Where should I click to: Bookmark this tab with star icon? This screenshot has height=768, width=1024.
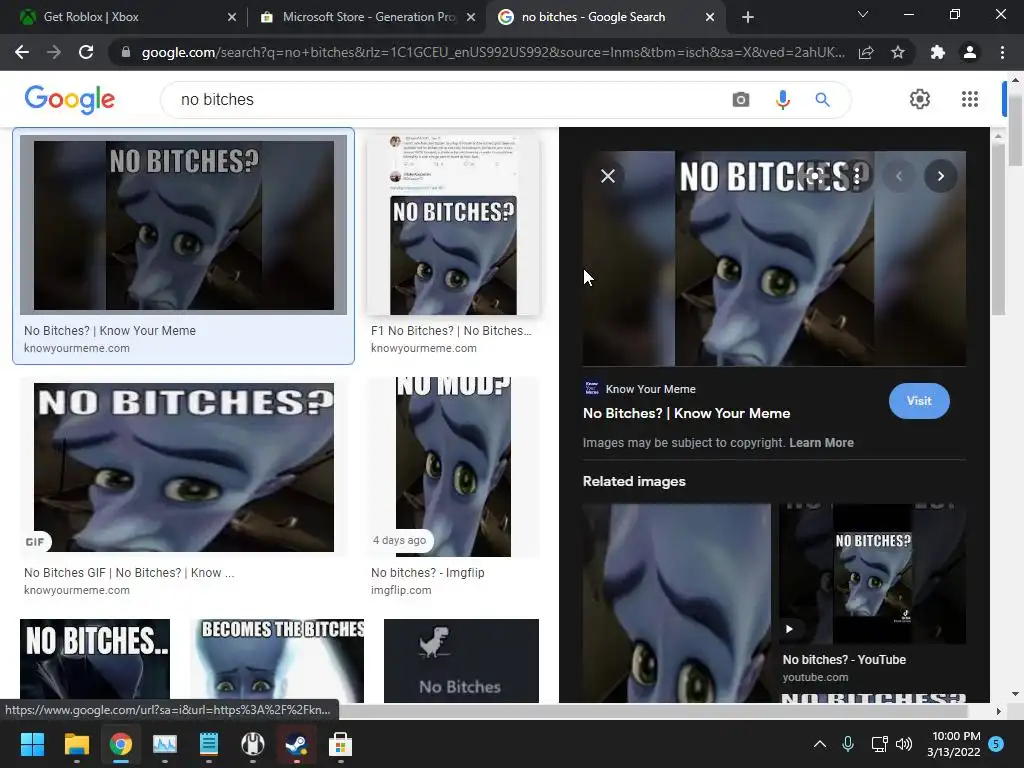tap(898, 52)
